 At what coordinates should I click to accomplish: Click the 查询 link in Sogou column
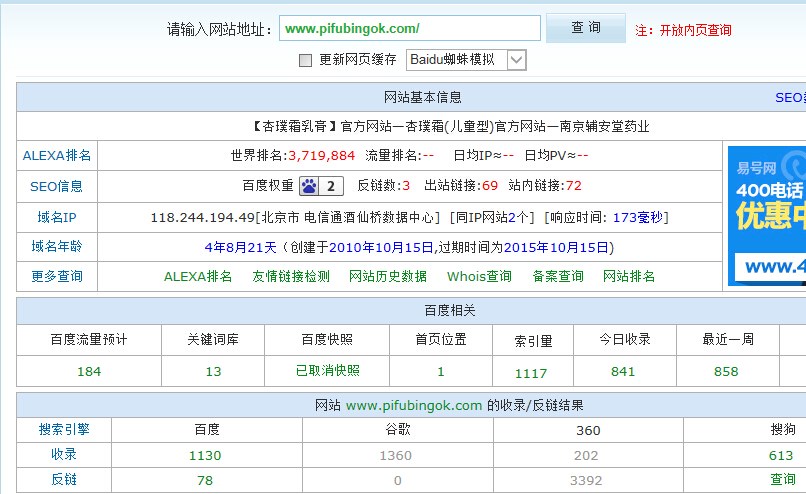(x=783, y=479)
